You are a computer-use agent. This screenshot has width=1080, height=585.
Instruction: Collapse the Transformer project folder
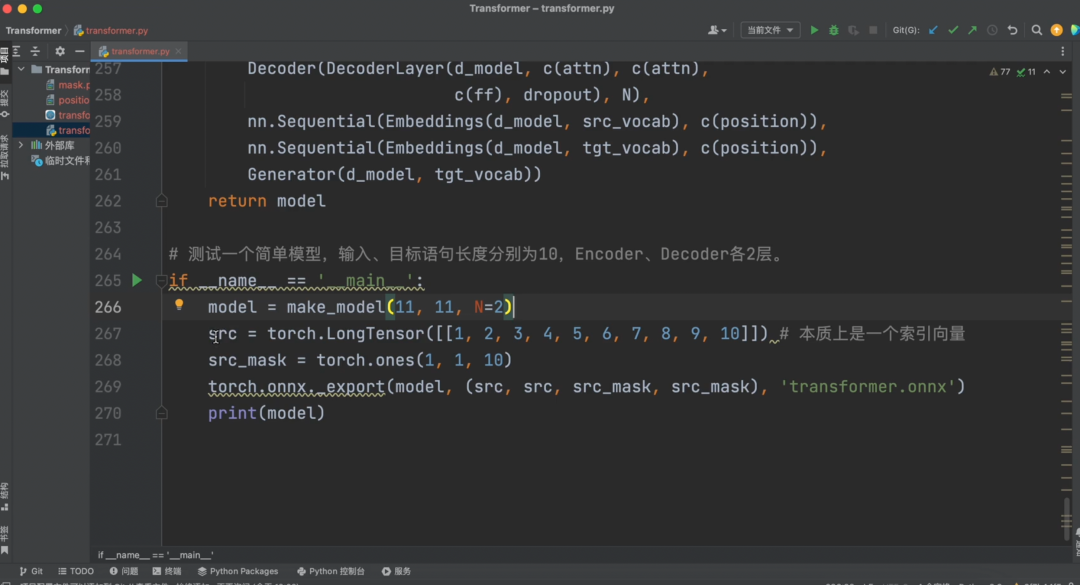[x=21, y=69]
